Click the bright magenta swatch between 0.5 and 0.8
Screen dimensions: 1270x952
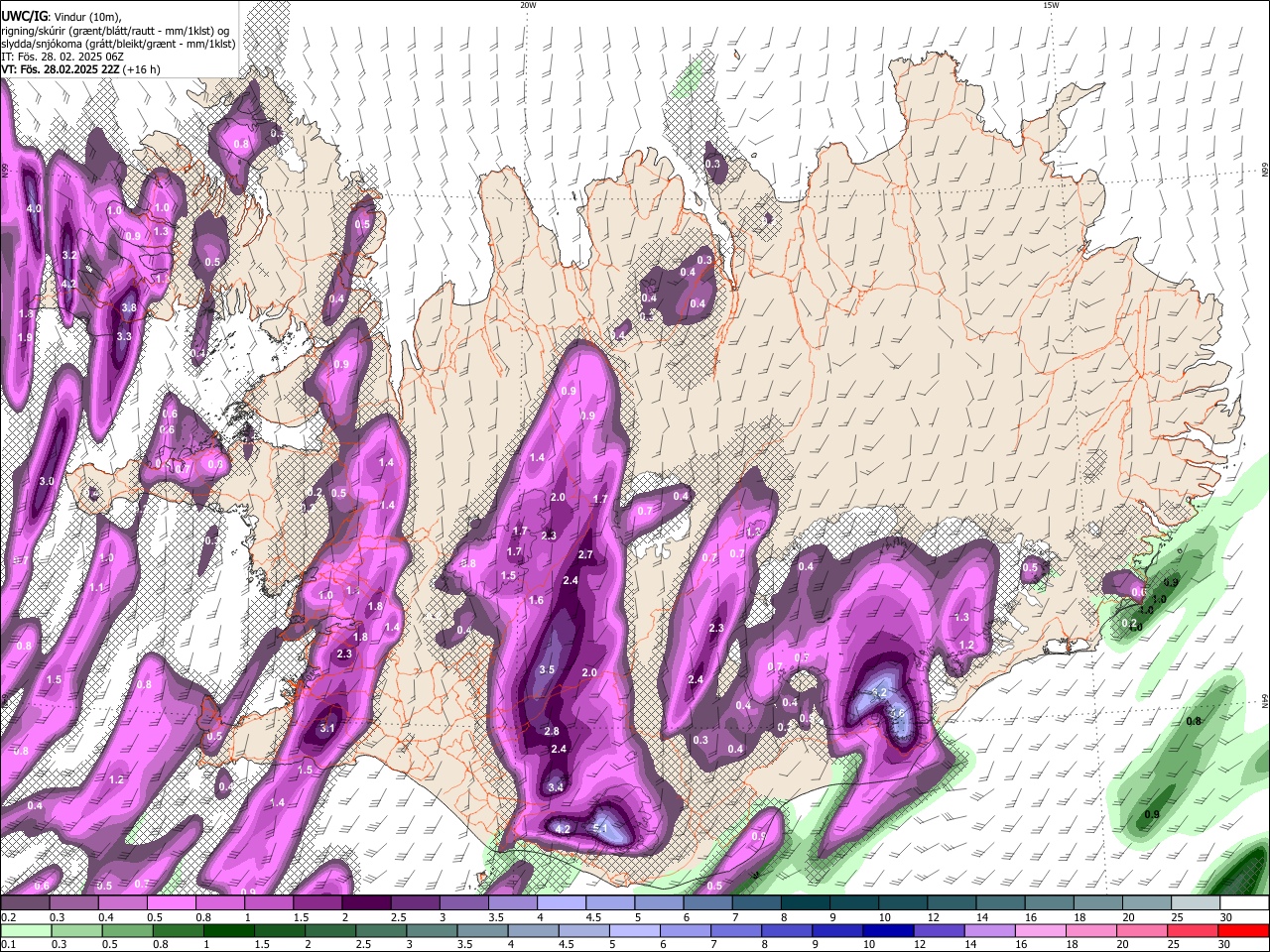tap(171, 902)
